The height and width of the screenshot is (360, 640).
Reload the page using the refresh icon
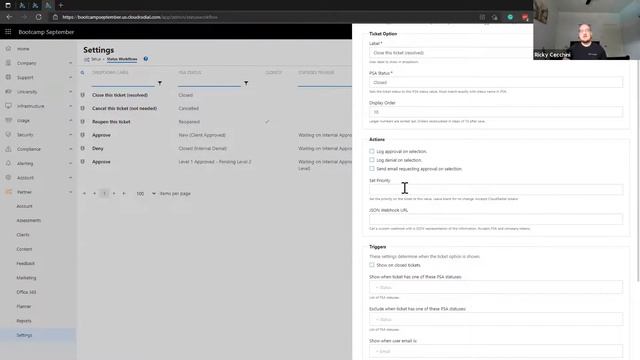38,17
